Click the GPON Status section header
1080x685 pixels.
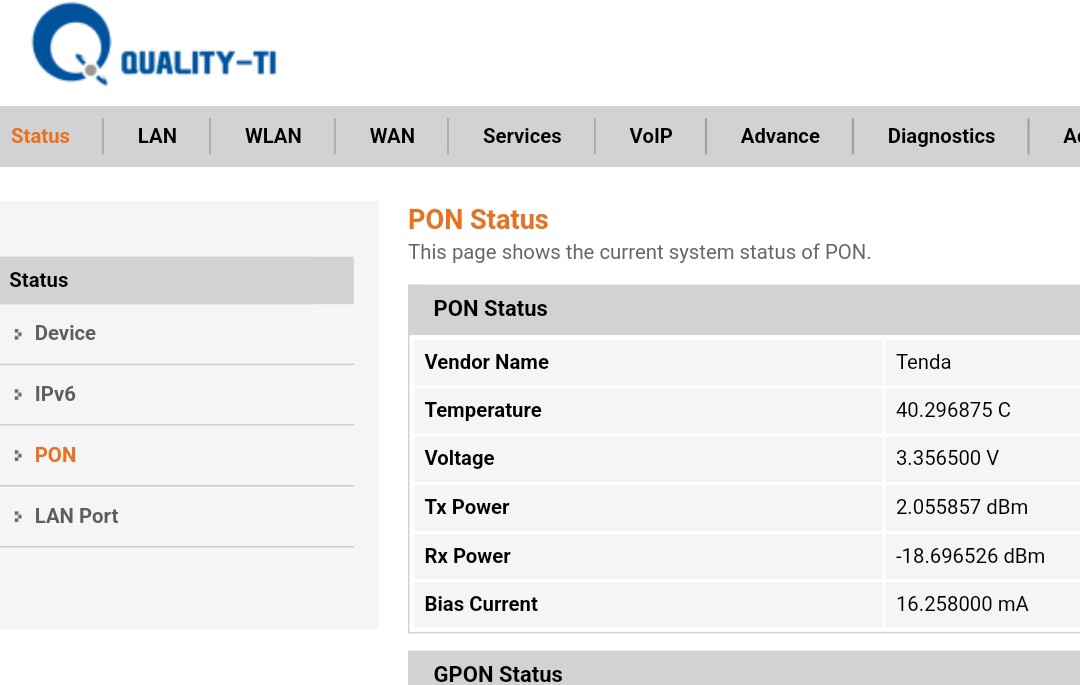tap(498, 673)
